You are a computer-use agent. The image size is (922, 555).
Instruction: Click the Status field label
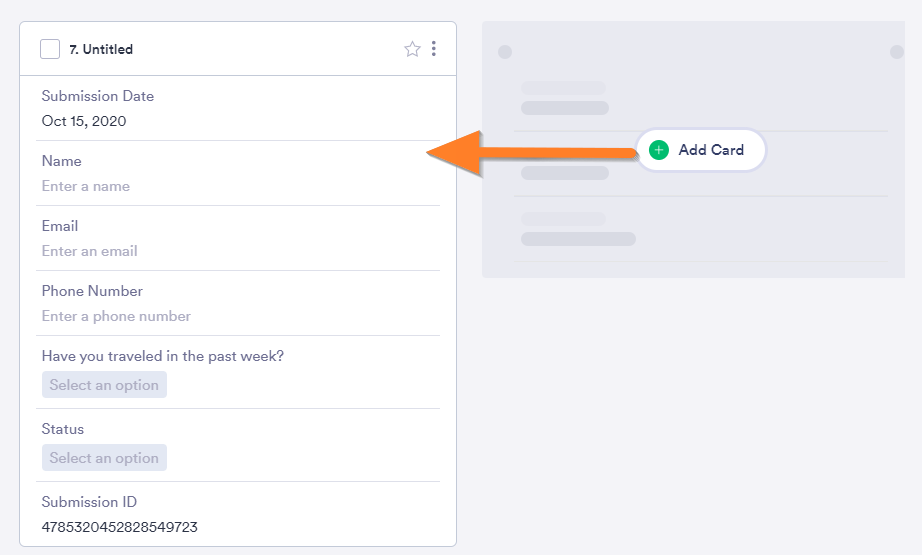pos(63,429)
